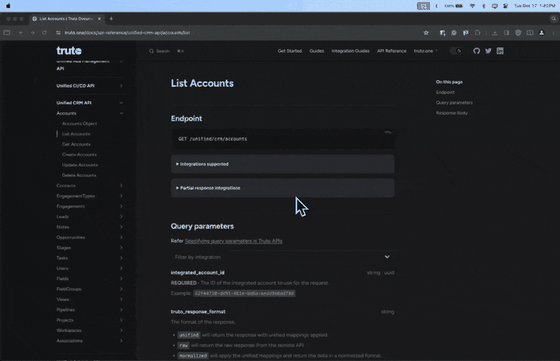
Task: Open the Extensions puzzle-piece icon
Action: tap(478, 33)
